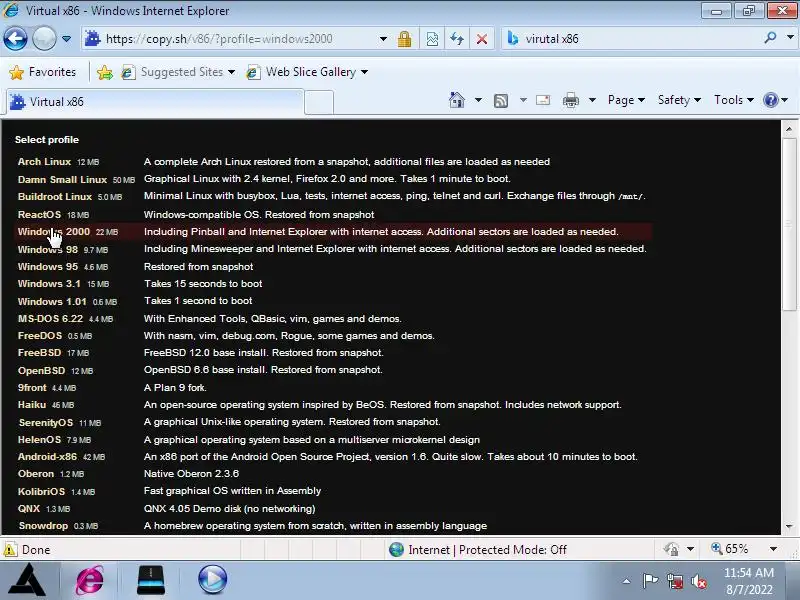The image size is (800, 600).
Task: Open a new blank tab
Action: 319,102
